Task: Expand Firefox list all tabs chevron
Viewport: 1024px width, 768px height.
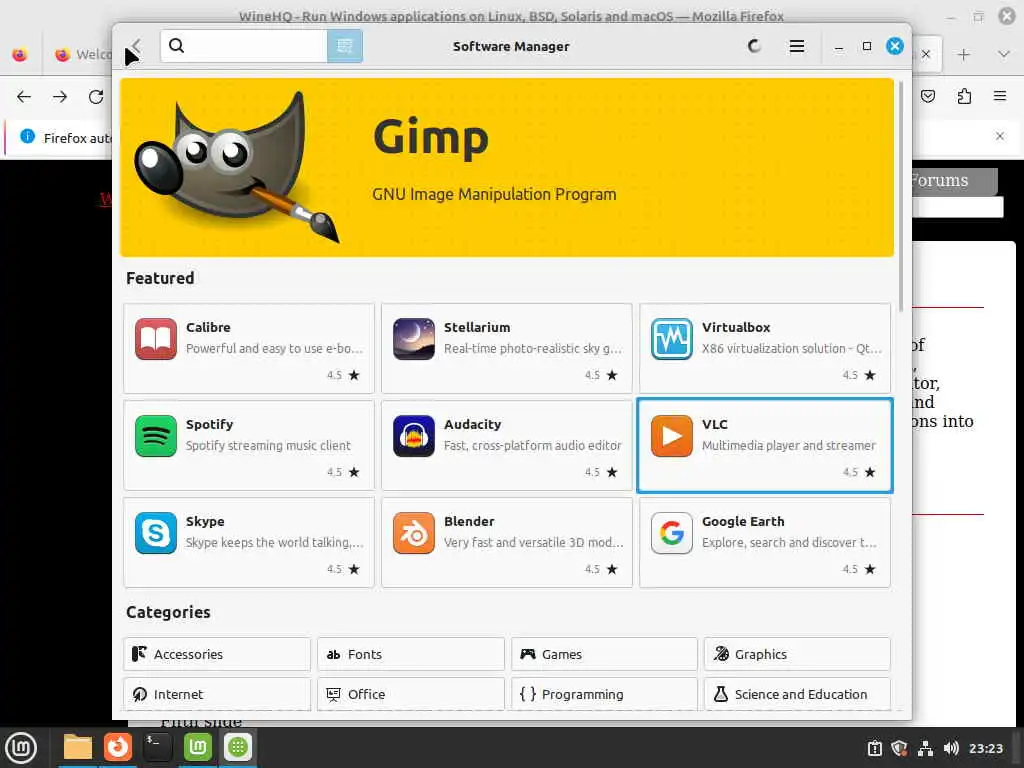Action: (x=1004, y=54)
